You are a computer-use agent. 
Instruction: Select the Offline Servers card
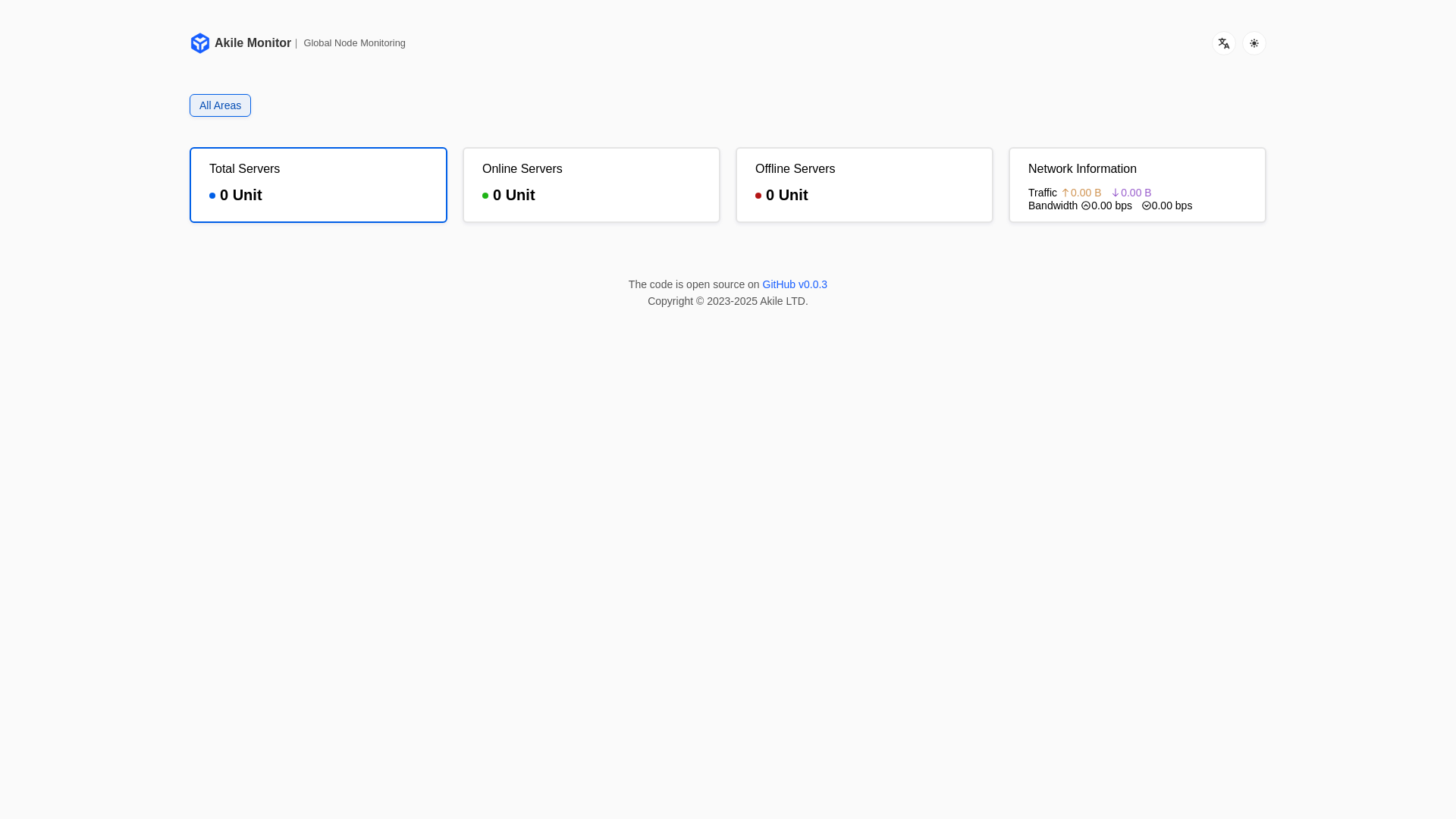click(864, 185)
